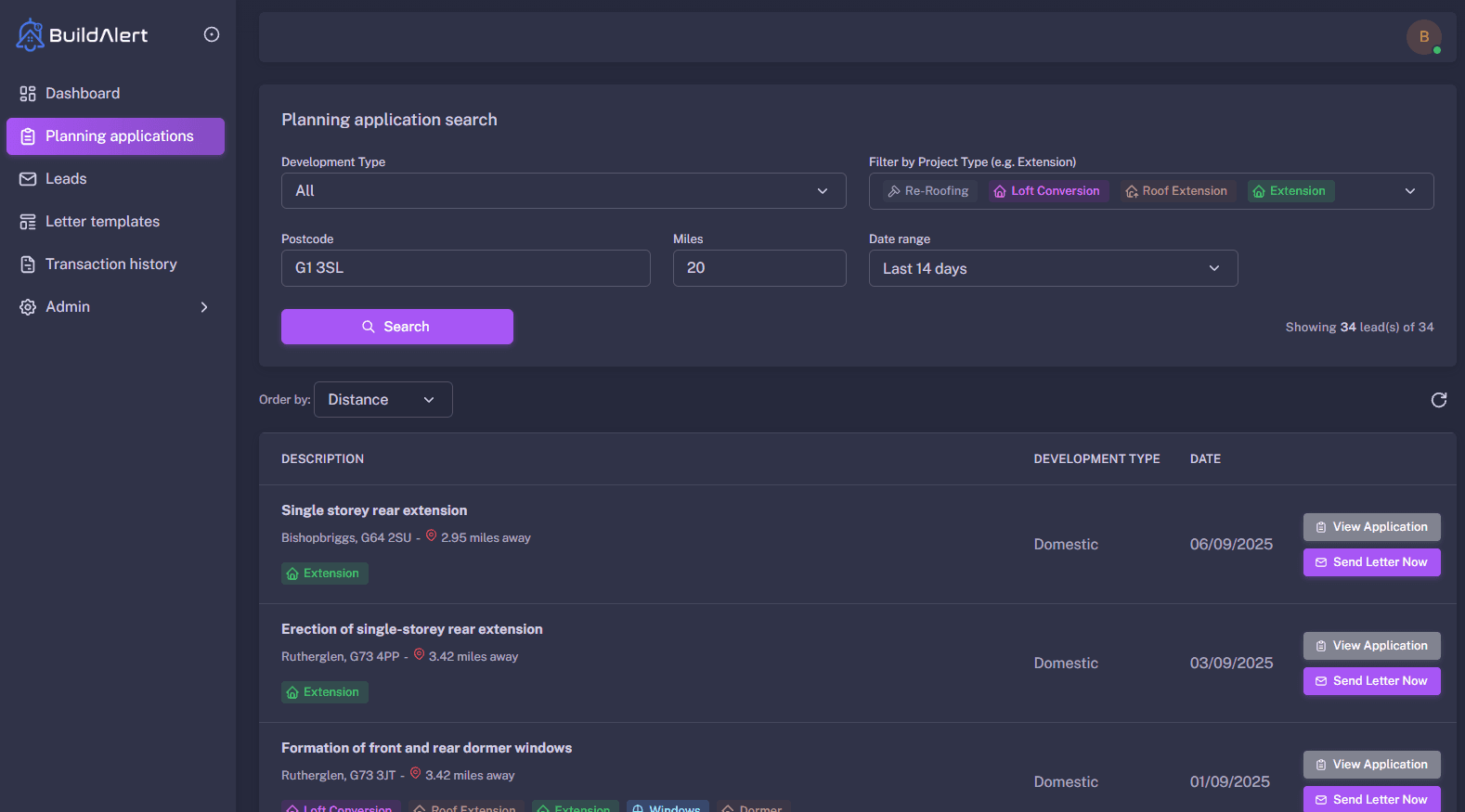Click the Admin gear icon
1465x812 pixels.
28,307
